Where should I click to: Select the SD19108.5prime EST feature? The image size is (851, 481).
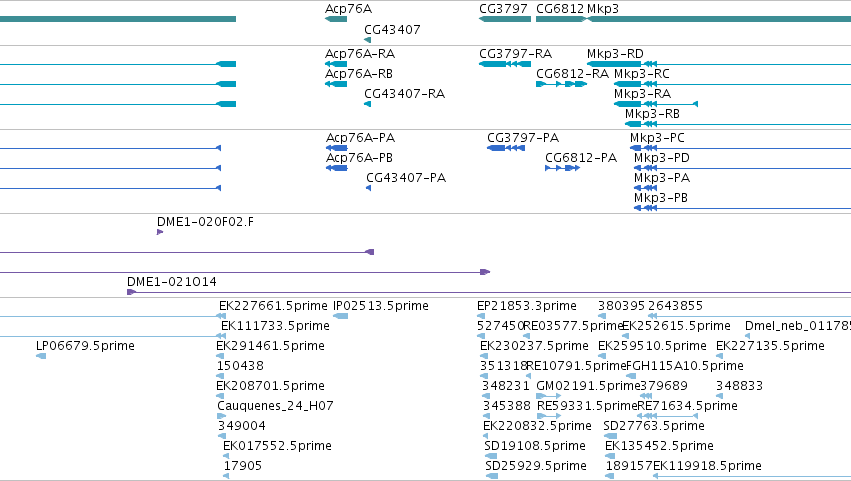[x=491, y=456]
